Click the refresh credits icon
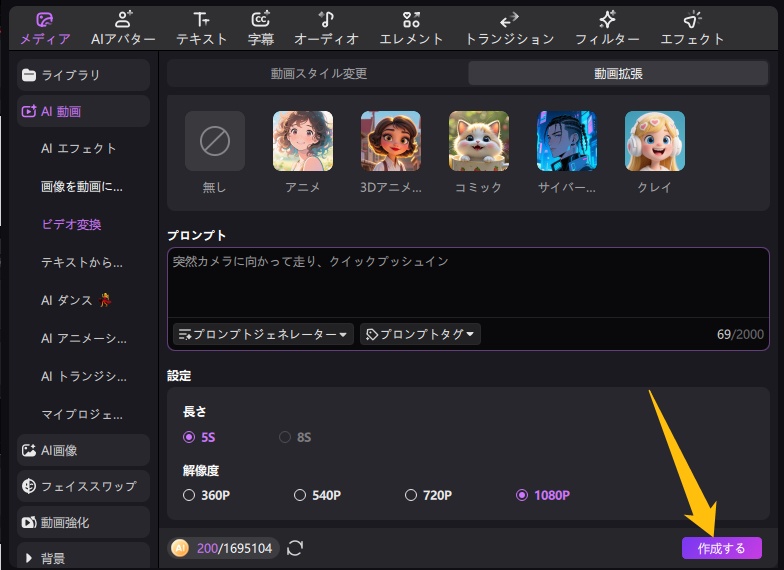The width and height of the screenshot is (784, 570). [295, 548]
